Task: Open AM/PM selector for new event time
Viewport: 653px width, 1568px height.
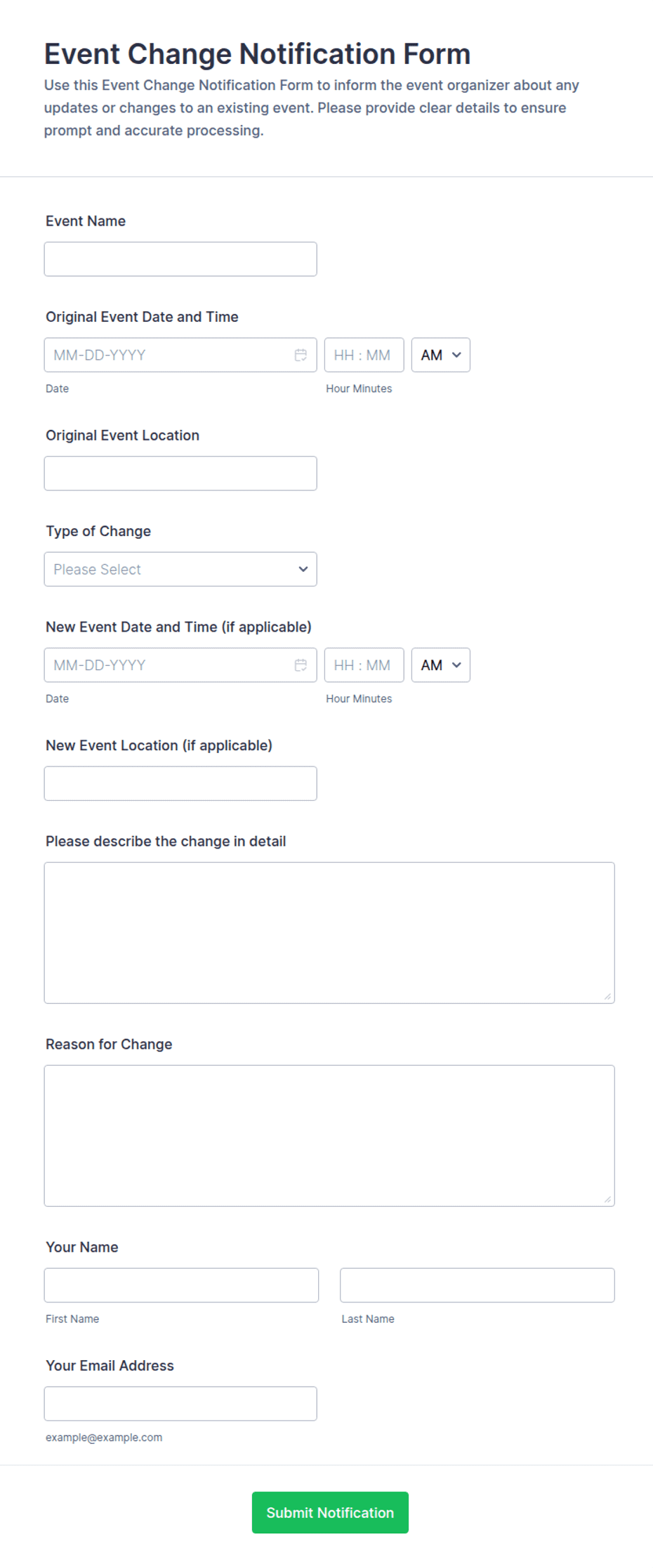Action: tap(440, 665)
